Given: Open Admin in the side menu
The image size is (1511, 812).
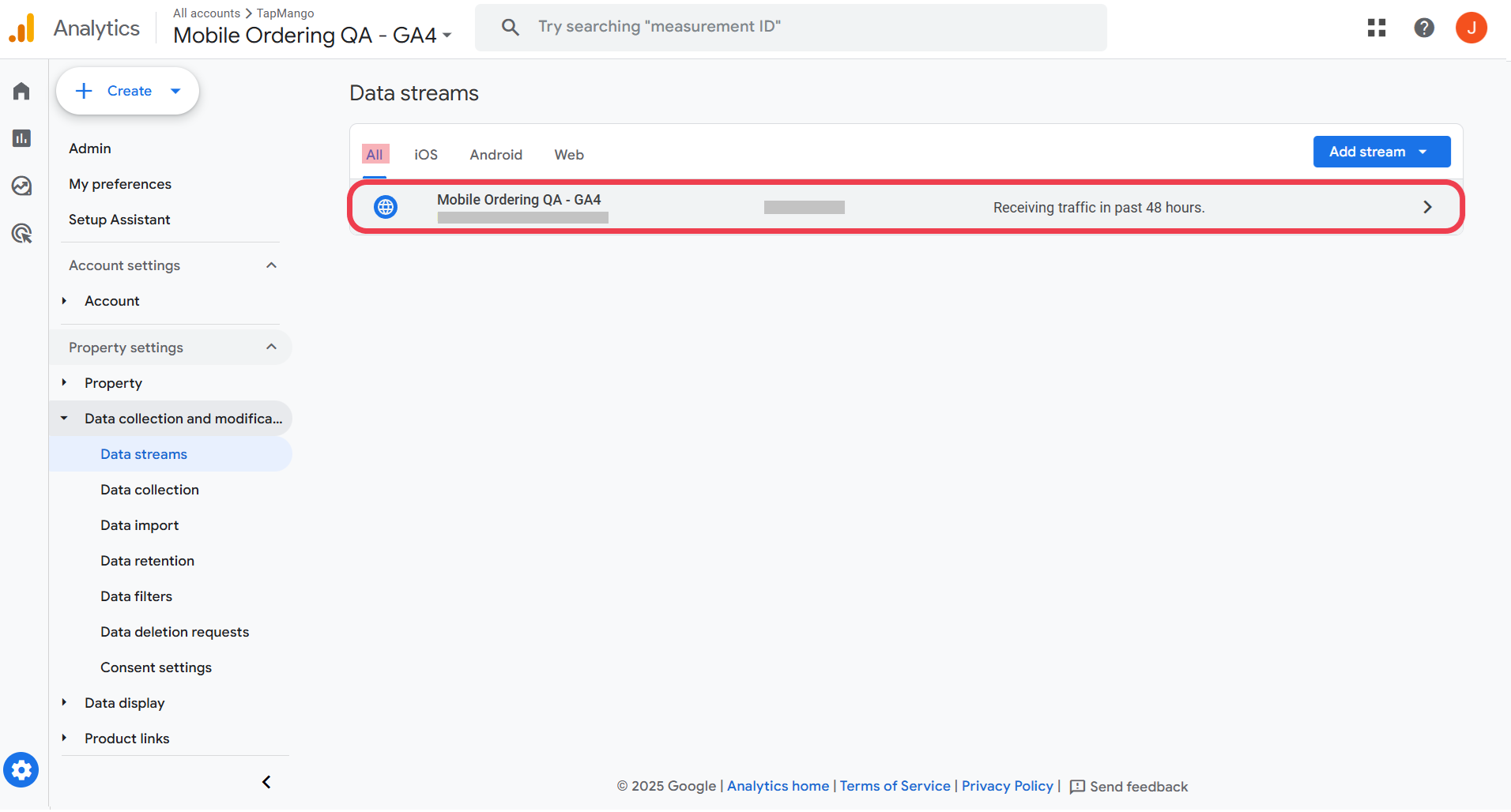Looking at the screenshot, I should pos(90,148).
